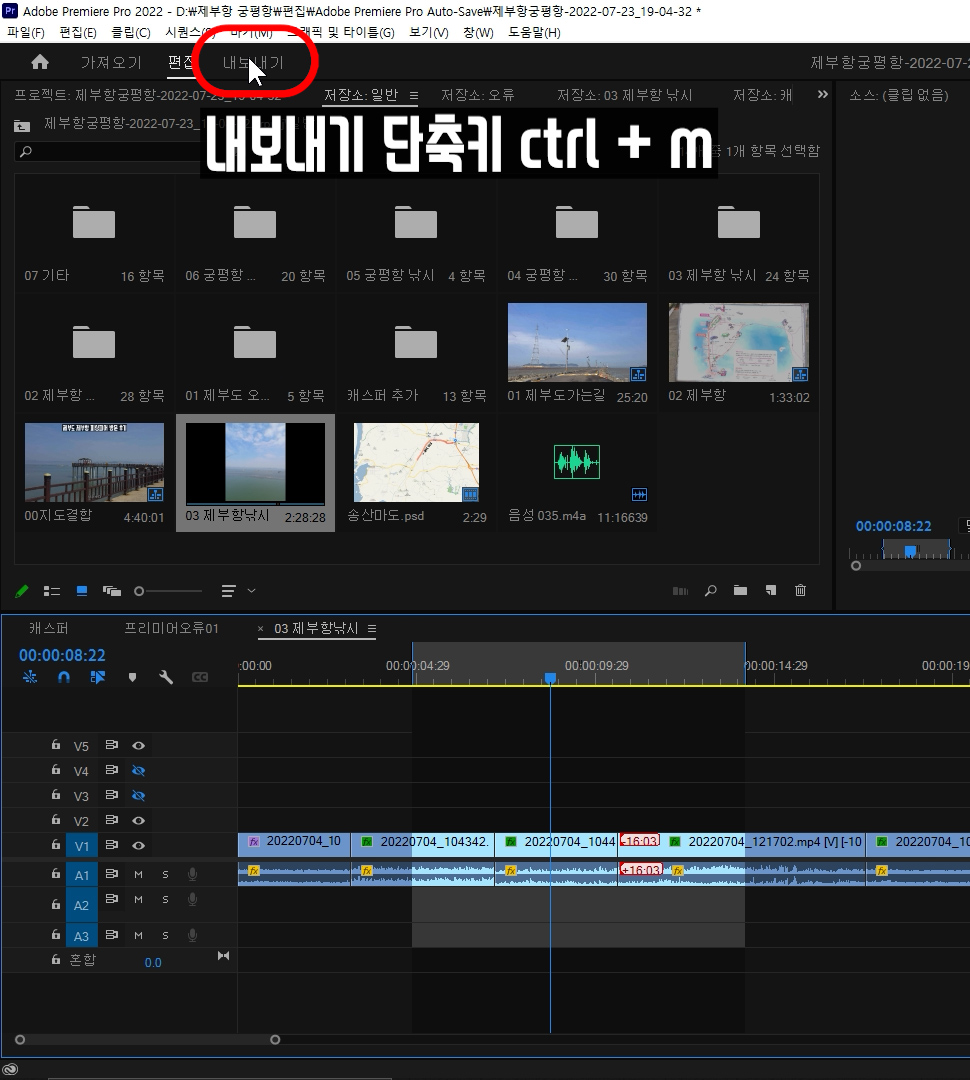Open the 보기(V) menu
This screenshot has height=1080, width=970.
(x=429, y=32)
